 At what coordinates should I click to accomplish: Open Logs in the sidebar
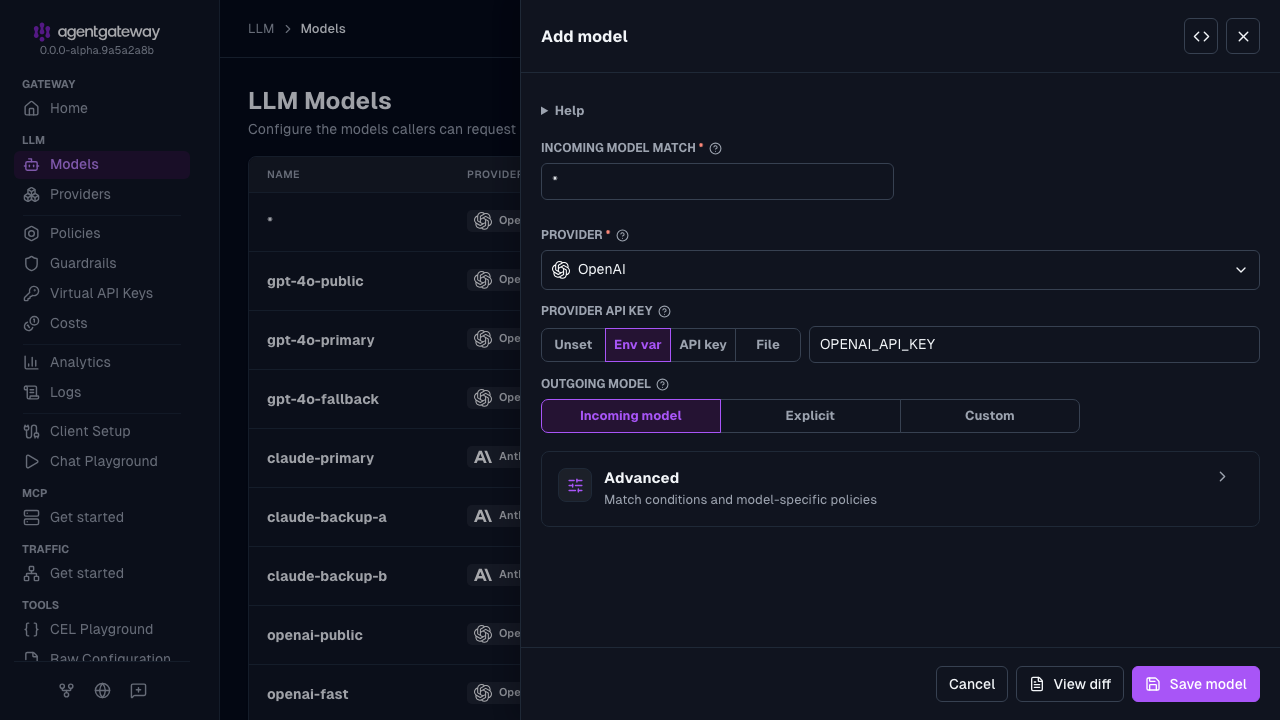pos(102,392)
